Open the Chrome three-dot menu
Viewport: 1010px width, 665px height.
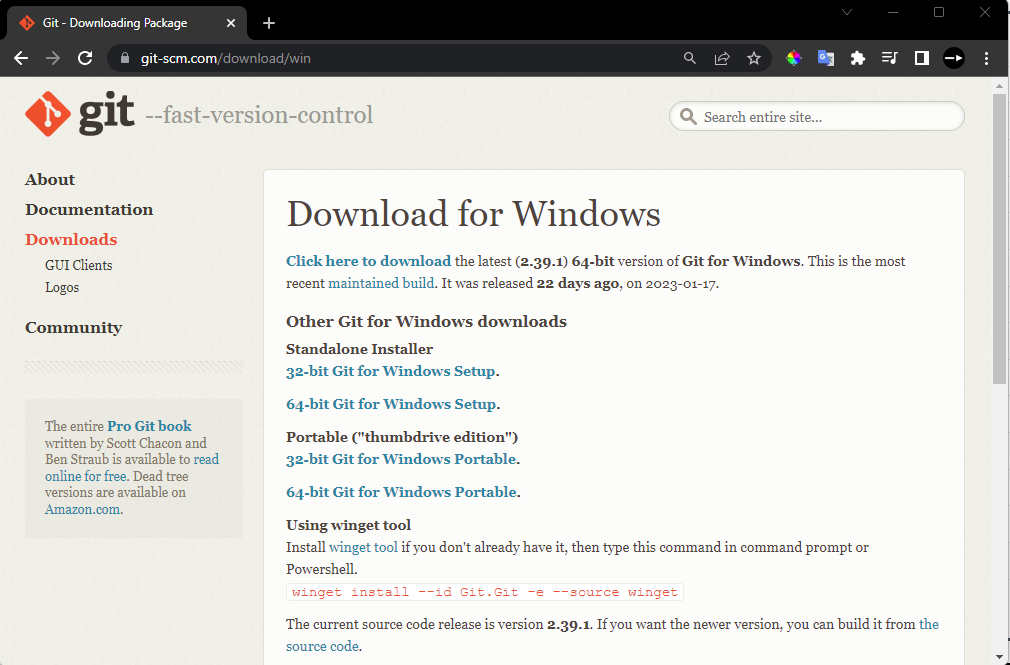pos(986,59)
